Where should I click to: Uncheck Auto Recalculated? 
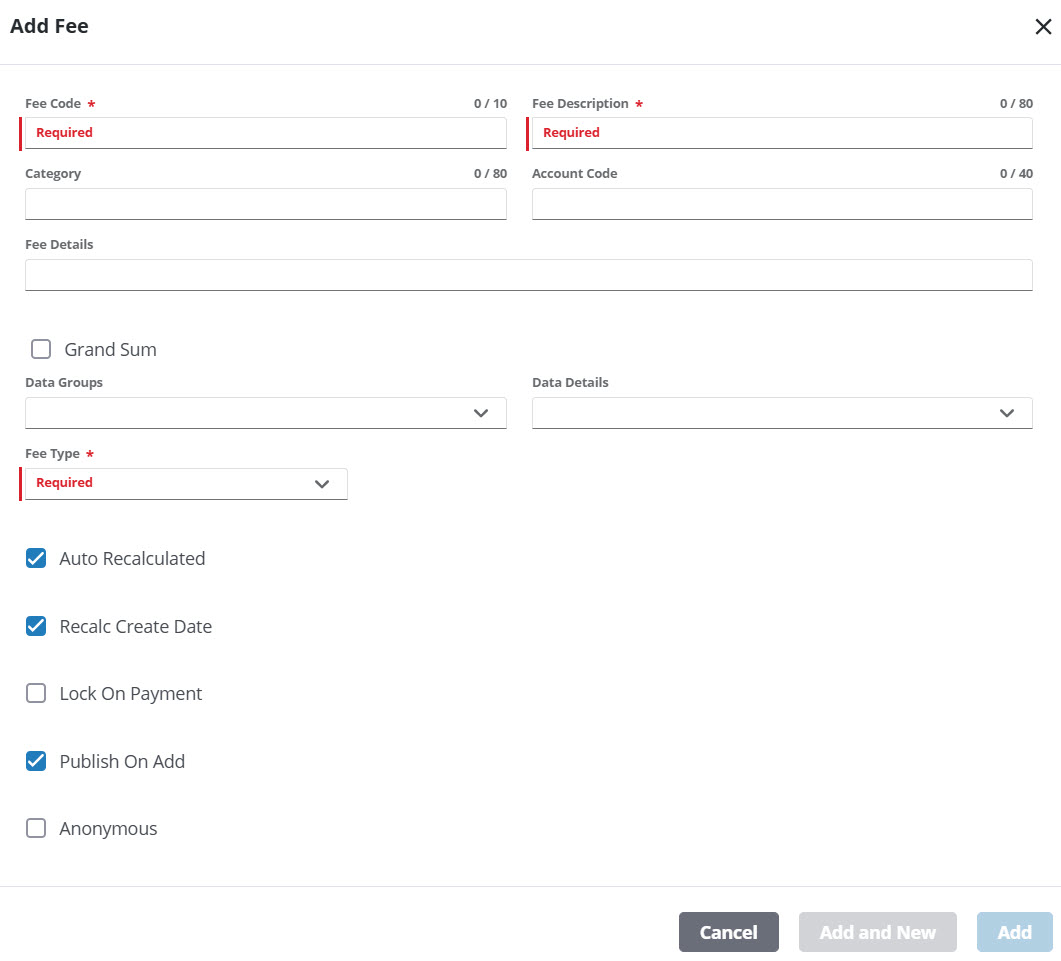click(36, 559)
